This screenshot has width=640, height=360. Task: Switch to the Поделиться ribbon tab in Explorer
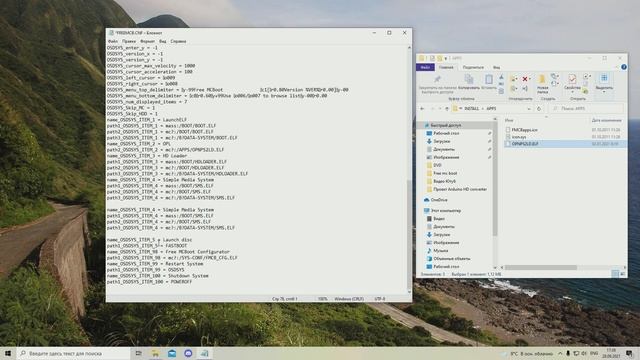[473, 67]
